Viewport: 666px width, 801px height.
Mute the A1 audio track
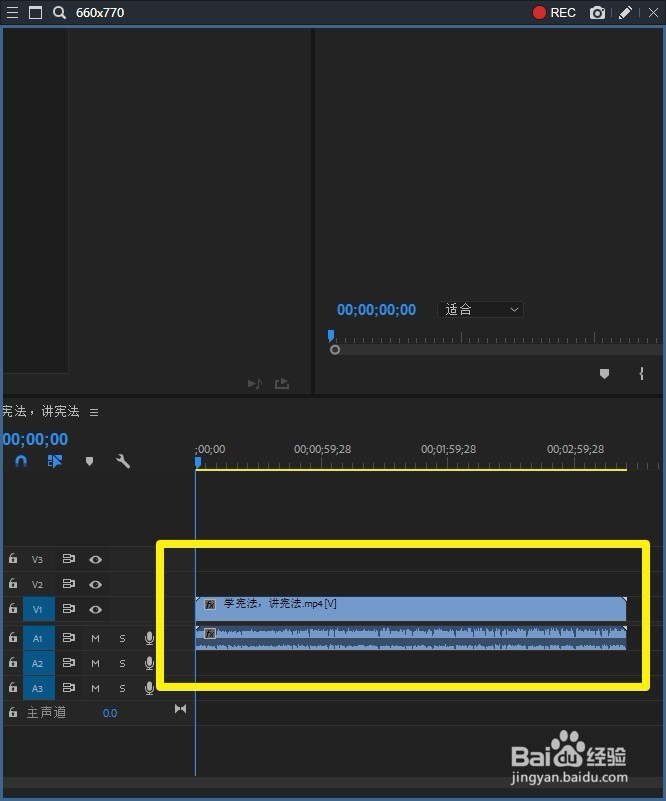[x=96, y=638]
